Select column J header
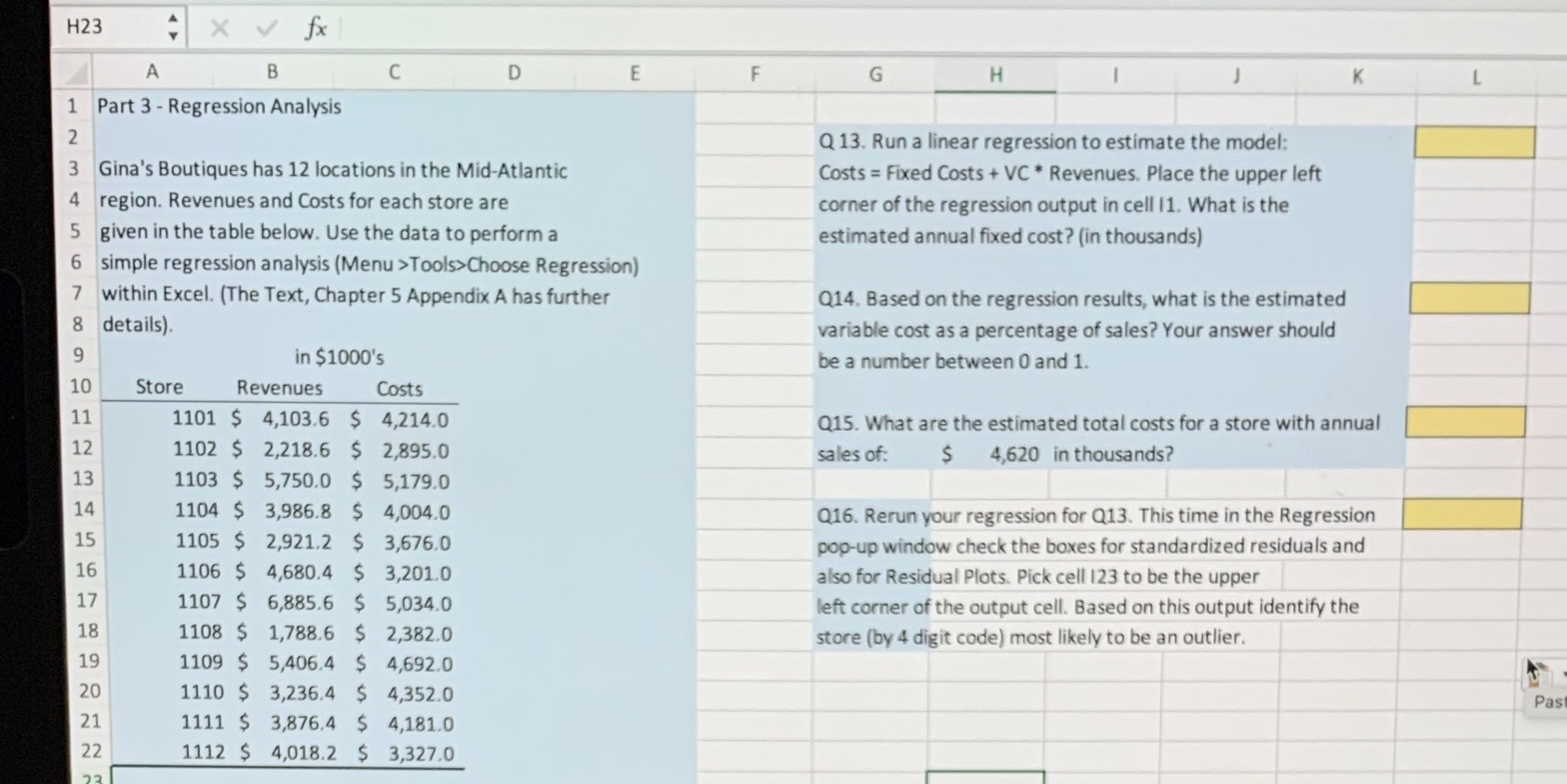The image size is (1567, 784). point(1236,76)
